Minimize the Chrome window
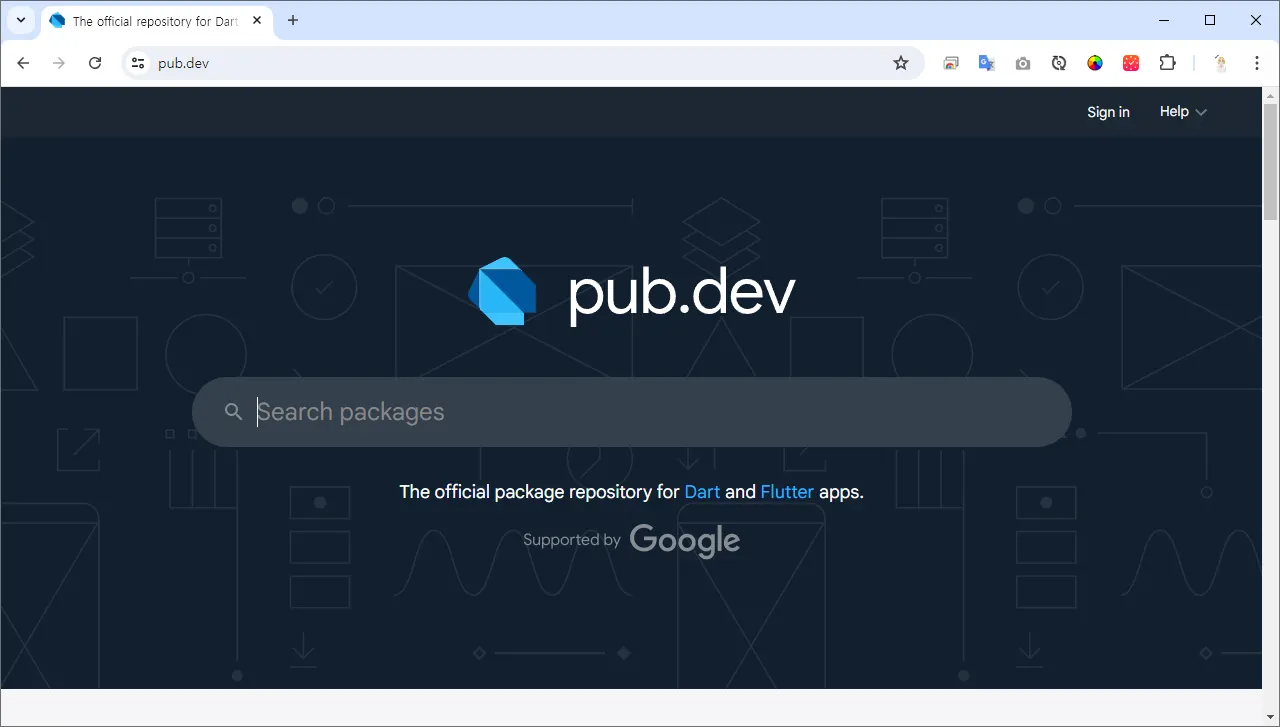Viewport: 1280px width, 727px height. [1164, 20]
